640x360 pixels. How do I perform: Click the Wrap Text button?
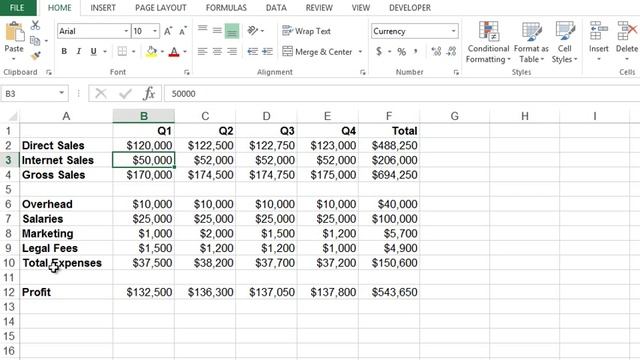point(307,31)
